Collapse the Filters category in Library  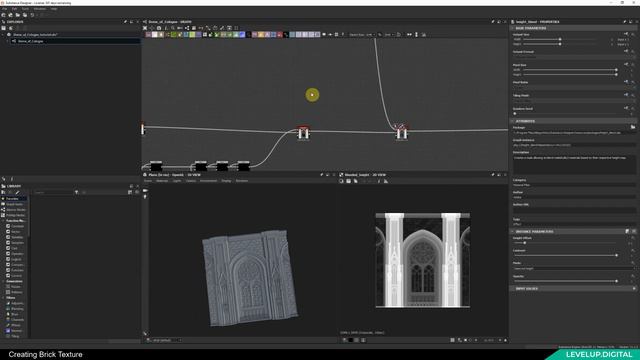[x=3, y=298]
